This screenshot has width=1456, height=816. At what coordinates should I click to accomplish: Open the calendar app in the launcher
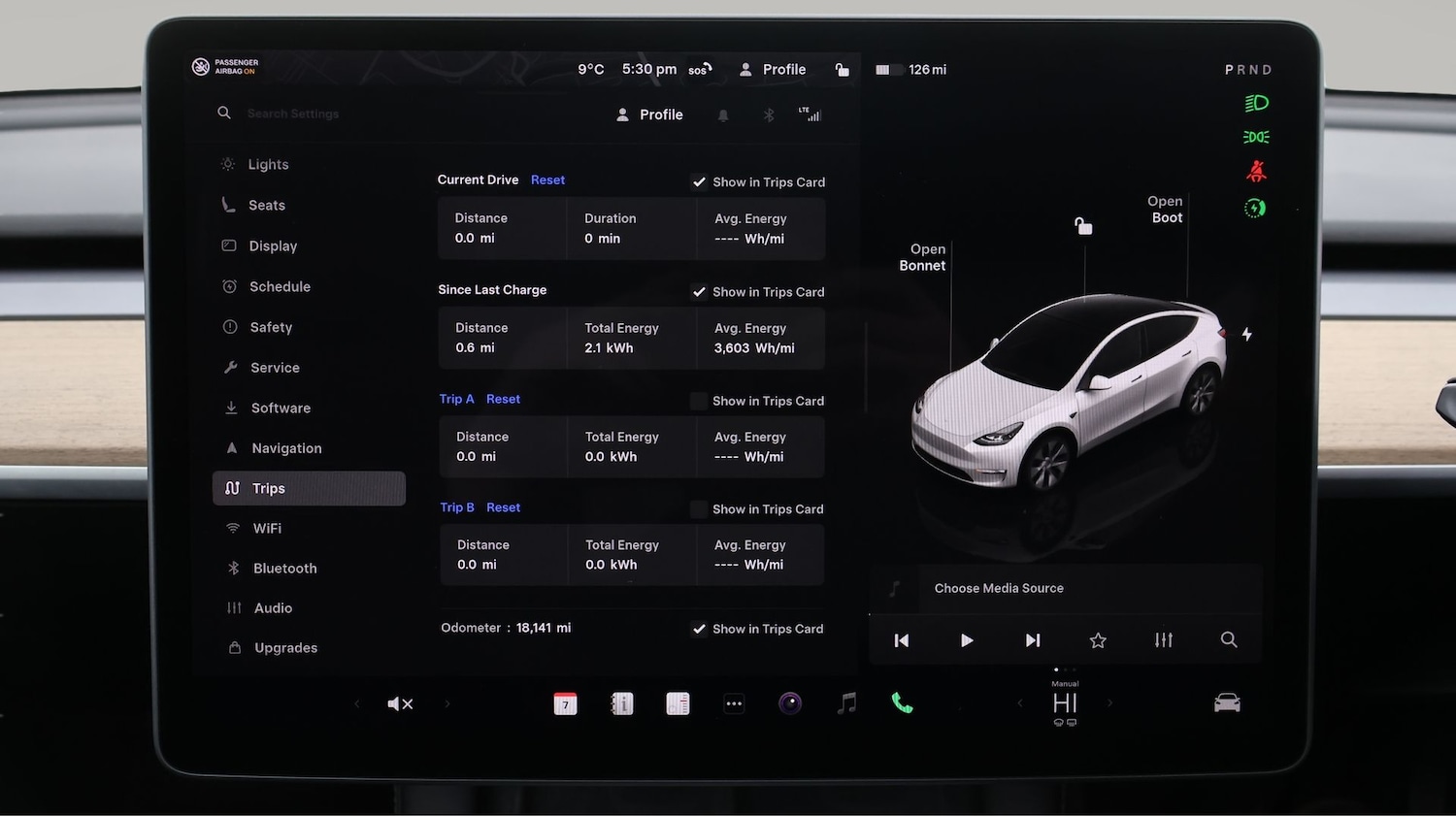point(566,703)
